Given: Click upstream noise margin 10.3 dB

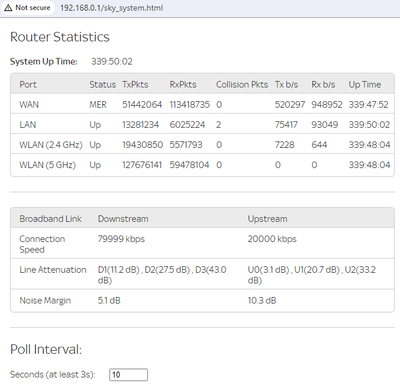Looking at the screenshot, I should point(262,301).
